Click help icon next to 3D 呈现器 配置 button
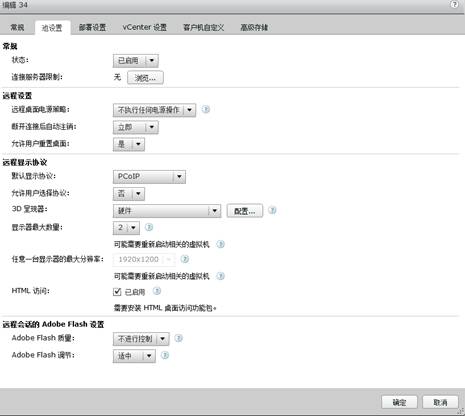This screenshot has width=465, height=416. point(272,210)
